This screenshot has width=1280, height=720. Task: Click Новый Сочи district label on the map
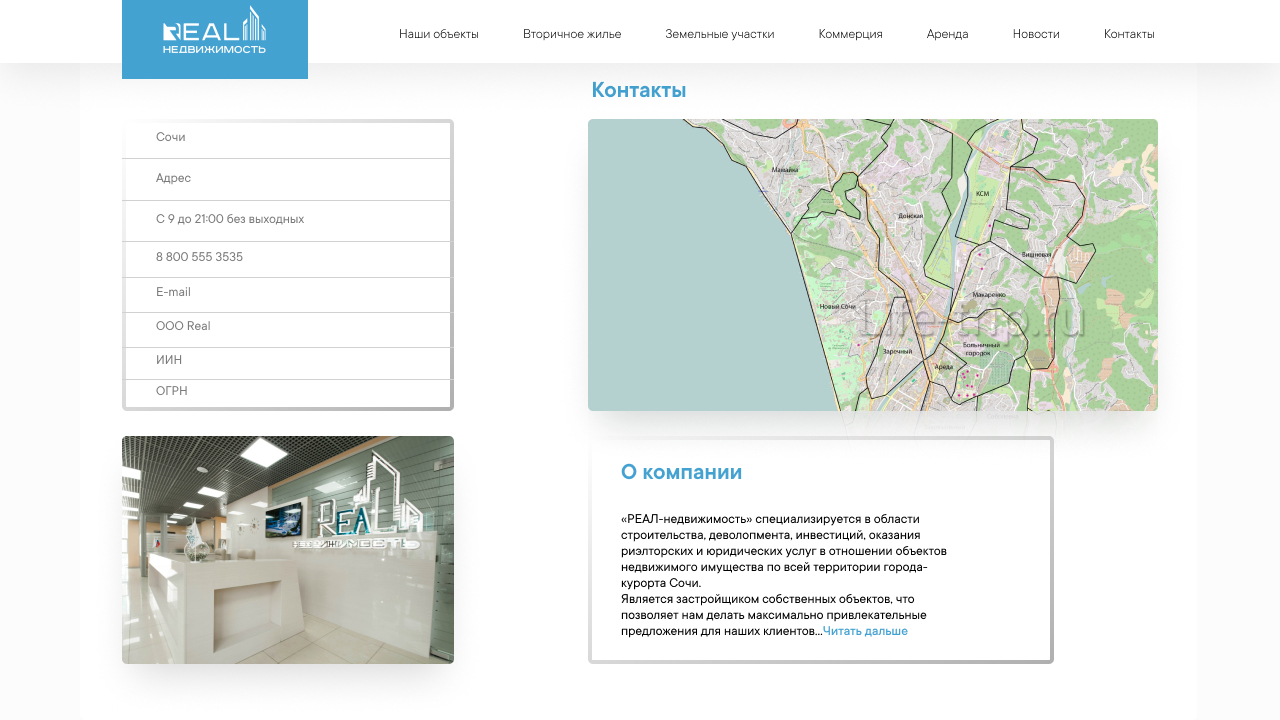click(838, 306)
